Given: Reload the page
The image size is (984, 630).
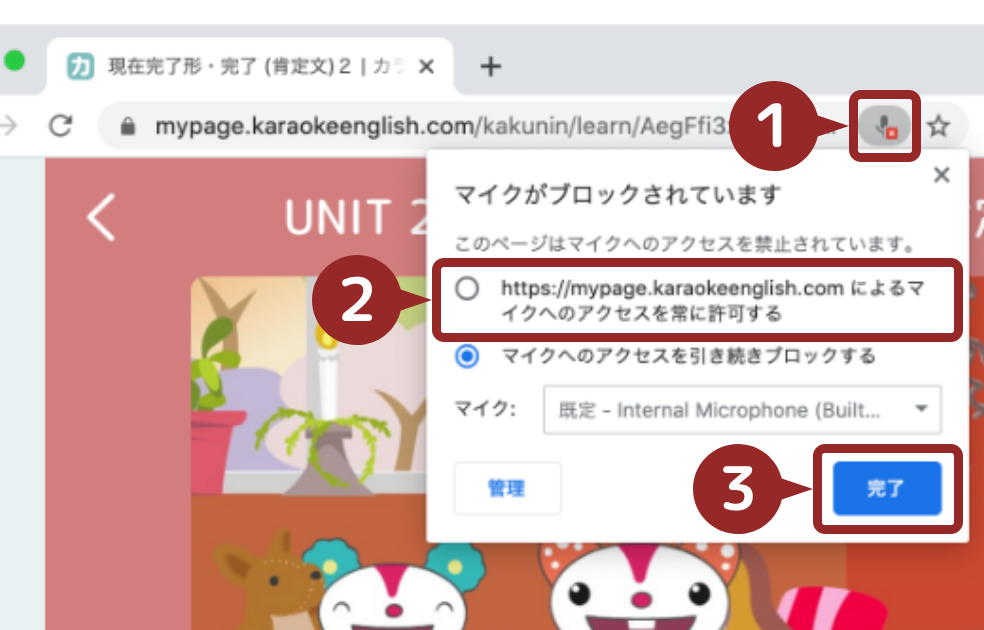Looking at the screenshot, I should coord(61,125).
